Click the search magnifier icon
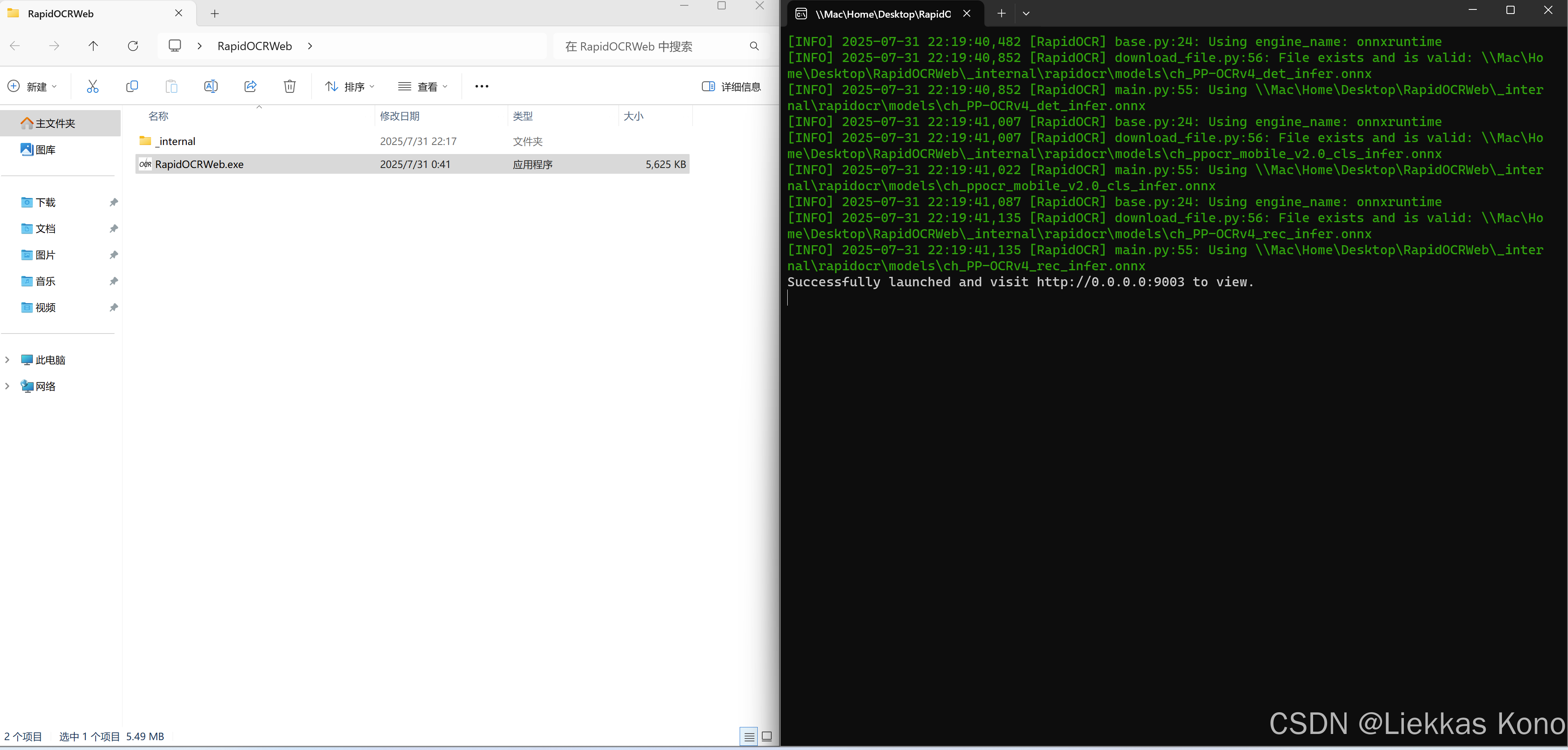The image size is (1568, 750). [x=754, y=46]
